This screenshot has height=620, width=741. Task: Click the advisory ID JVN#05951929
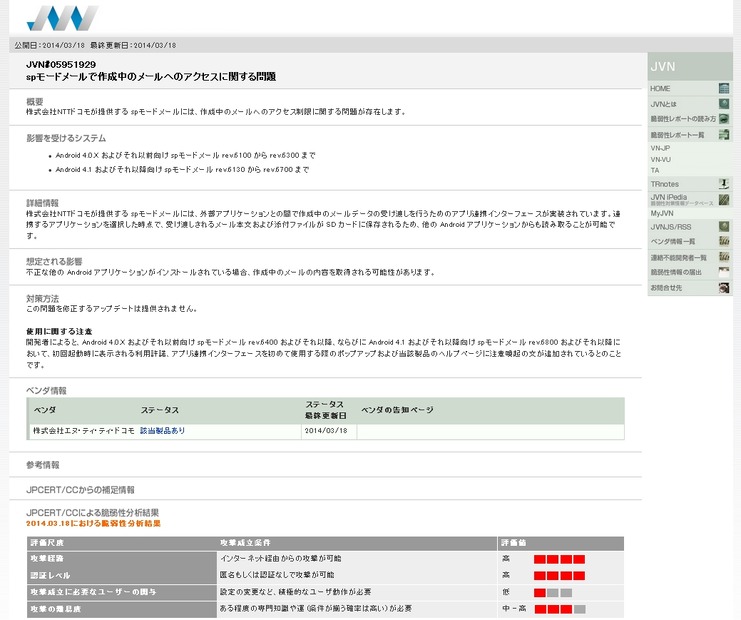coord(61,65)
